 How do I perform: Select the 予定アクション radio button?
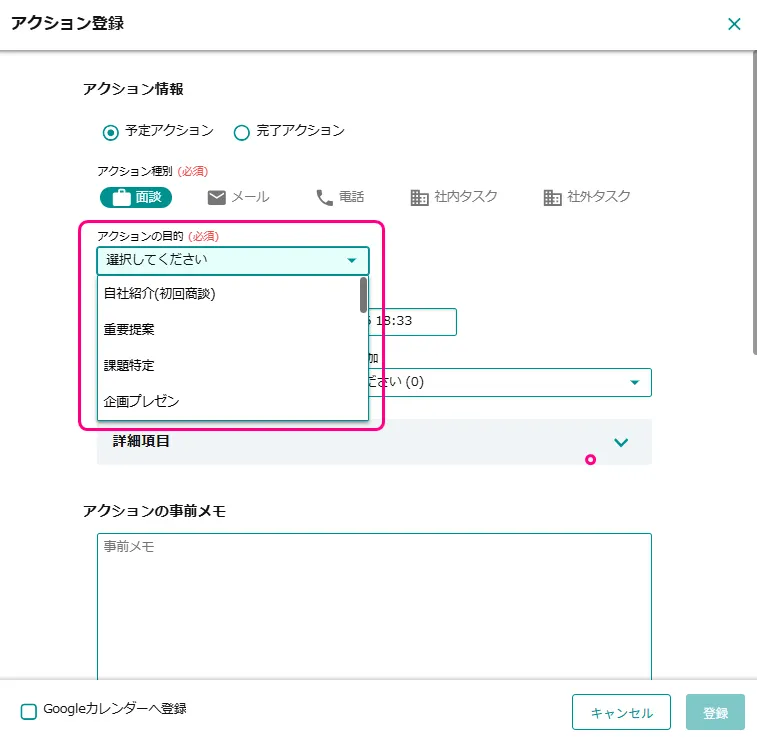tap(111, 132)
